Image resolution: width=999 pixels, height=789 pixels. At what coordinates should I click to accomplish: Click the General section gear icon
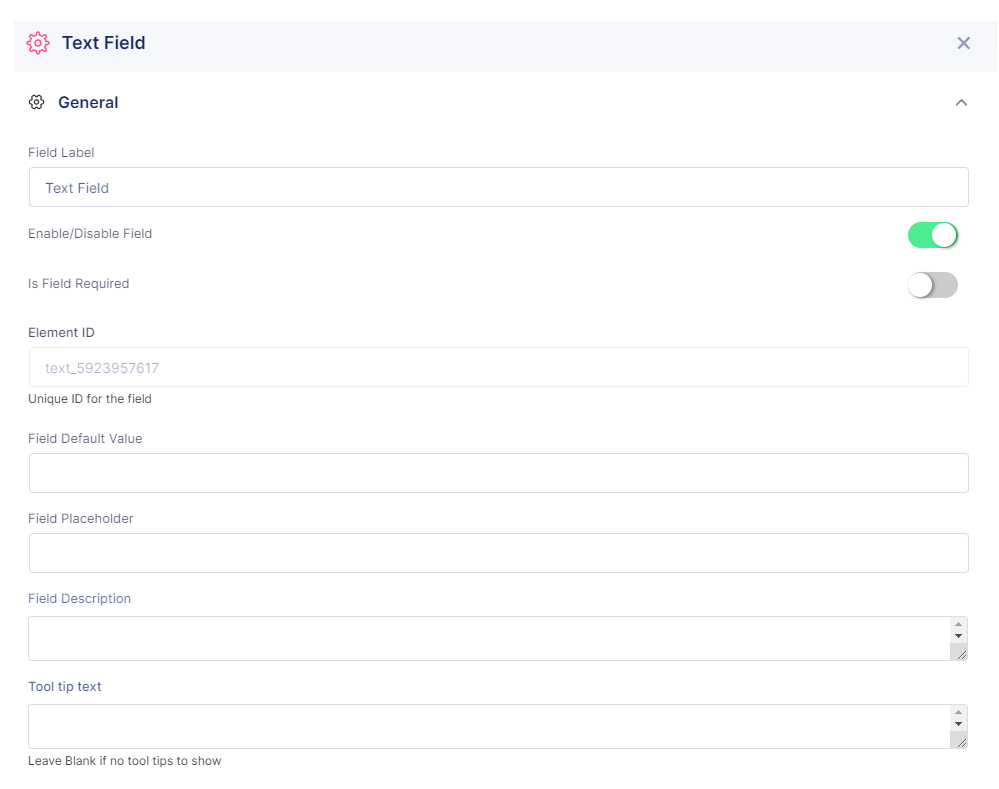(x=36, y=102)
